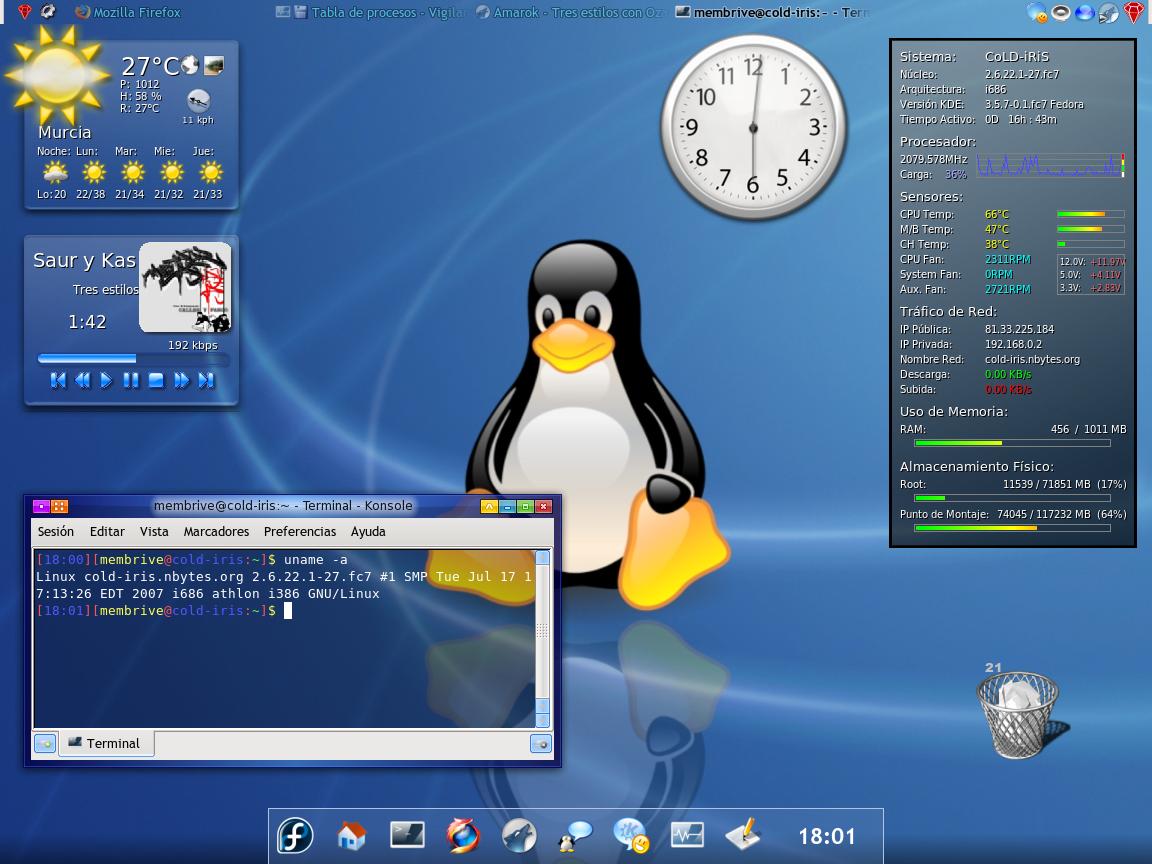Open the Fedora main menu launcher
1152x864 pixels.
point(295,835)
